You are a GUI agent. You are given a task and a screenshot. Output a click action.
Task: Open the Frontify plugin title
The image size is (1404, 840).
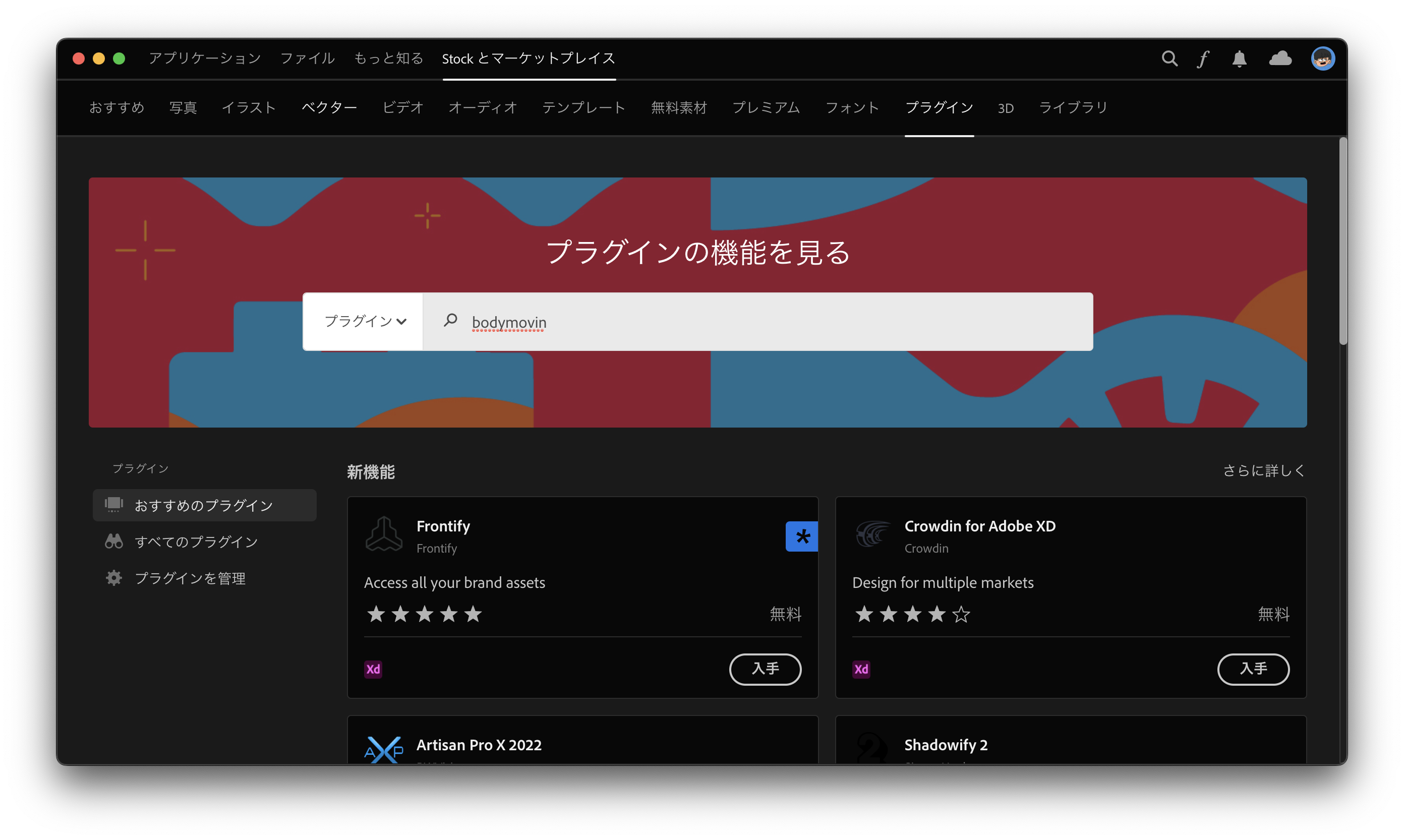tap(443, 526)
